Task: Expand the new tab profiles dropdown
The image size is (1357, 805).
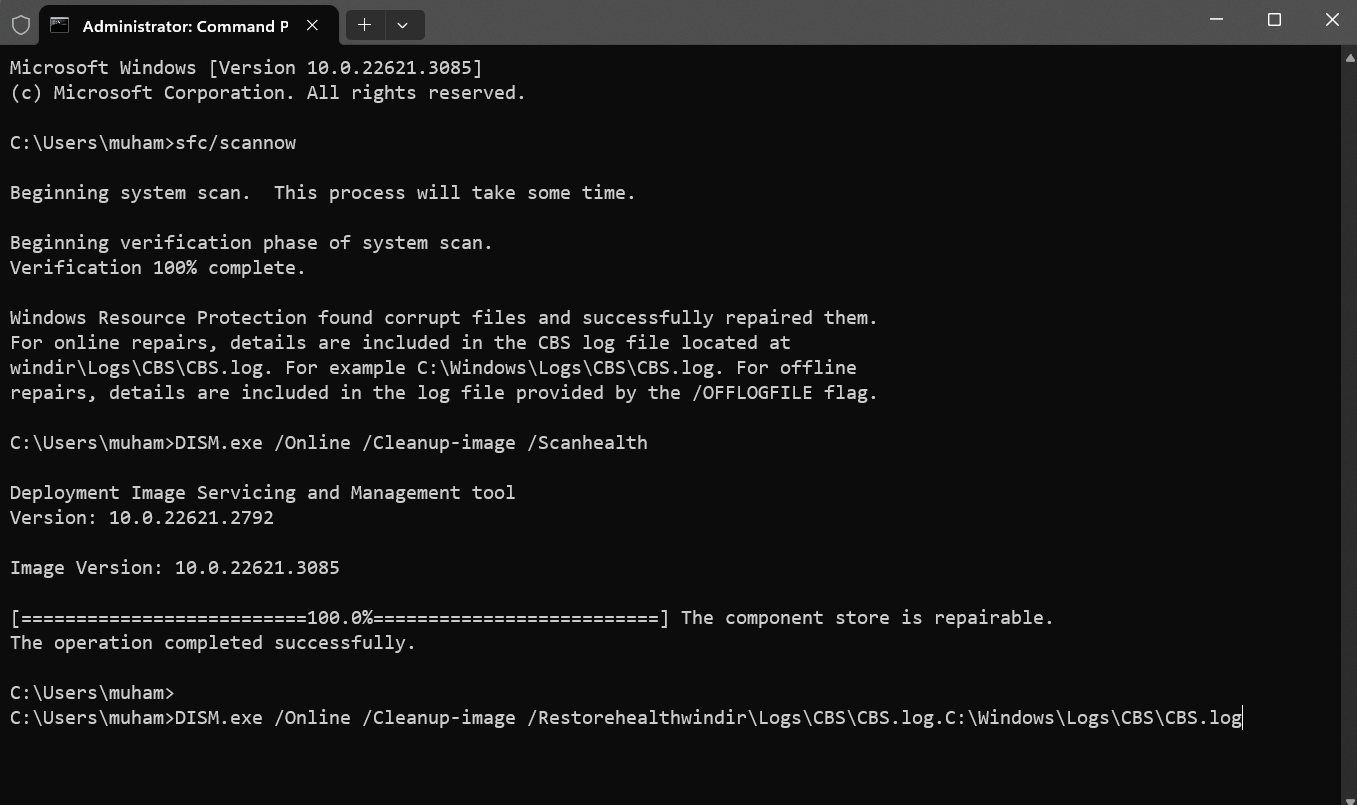Action: point(403,25)
